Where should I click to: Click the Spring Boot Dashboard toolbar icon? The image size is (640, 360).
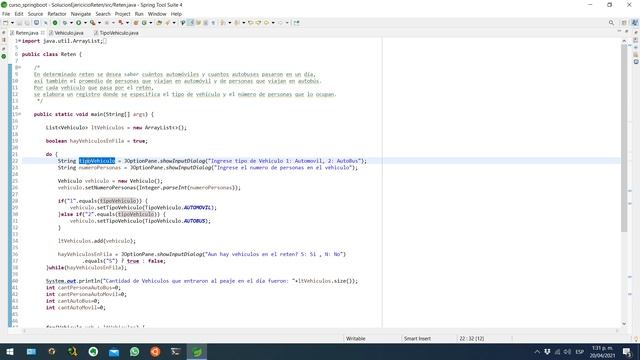click(36, 23)
